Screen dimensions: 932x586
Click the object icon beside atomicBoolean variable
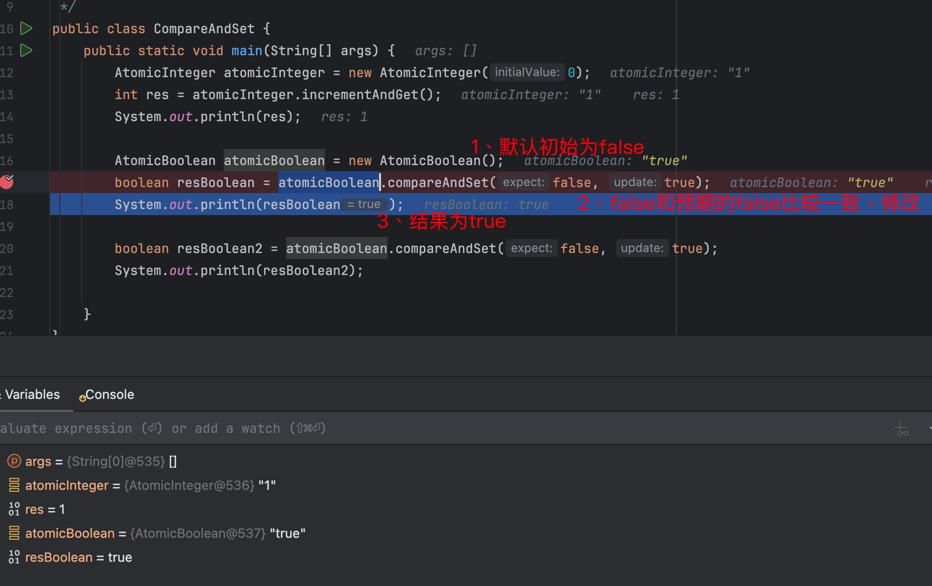click(x=14, y=534)
